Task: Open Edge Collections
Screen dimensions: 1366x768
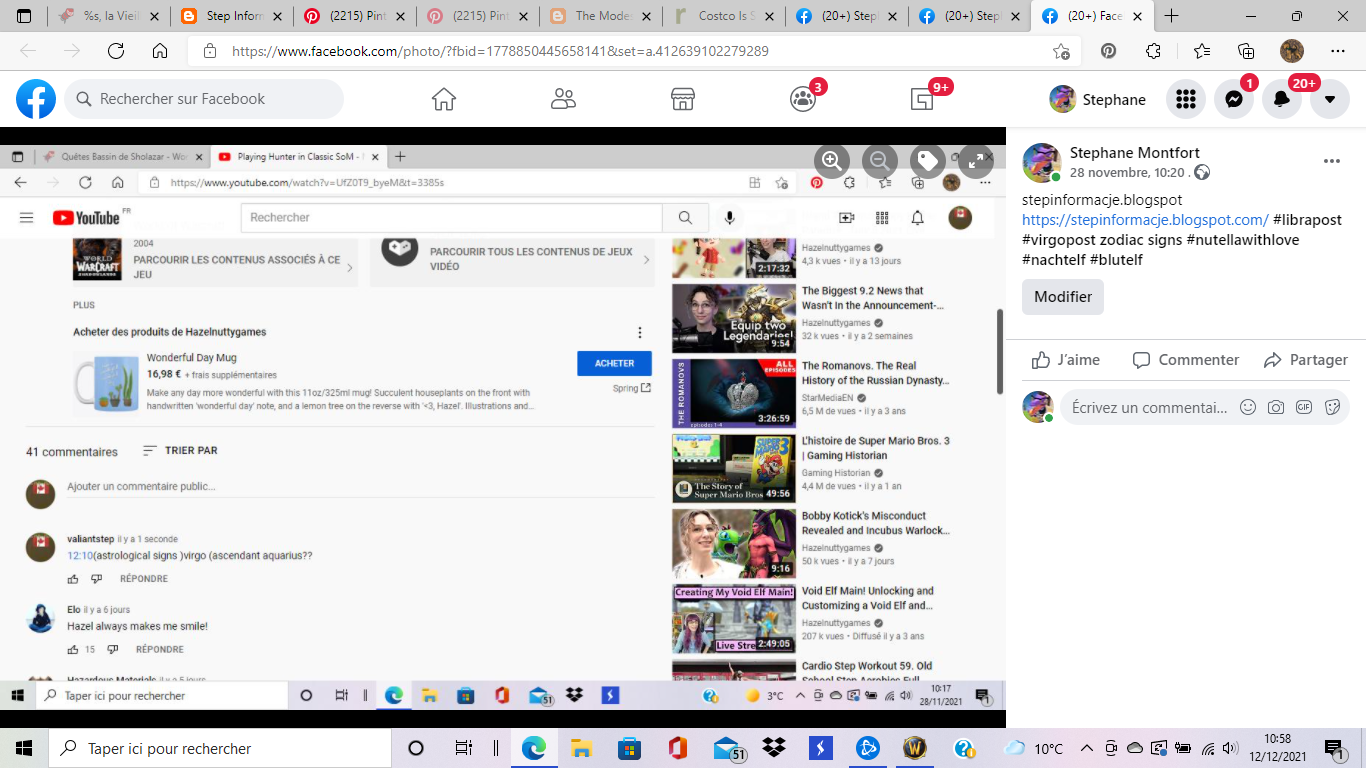Action: 1246,51
